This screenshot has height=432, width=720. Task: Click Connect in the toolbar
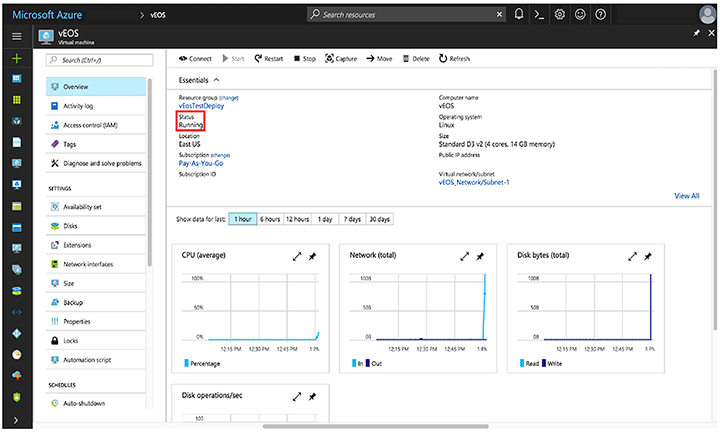point(195,59)
